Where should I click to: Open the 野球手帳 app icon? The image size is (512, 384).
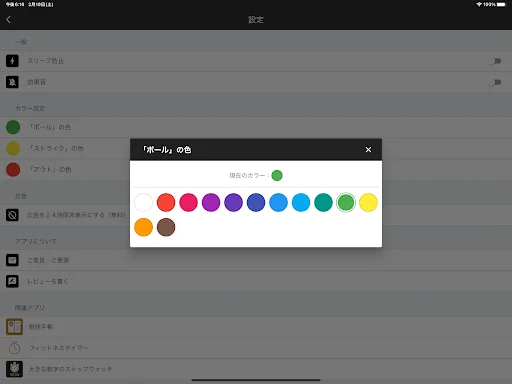[x=14, y=327]
